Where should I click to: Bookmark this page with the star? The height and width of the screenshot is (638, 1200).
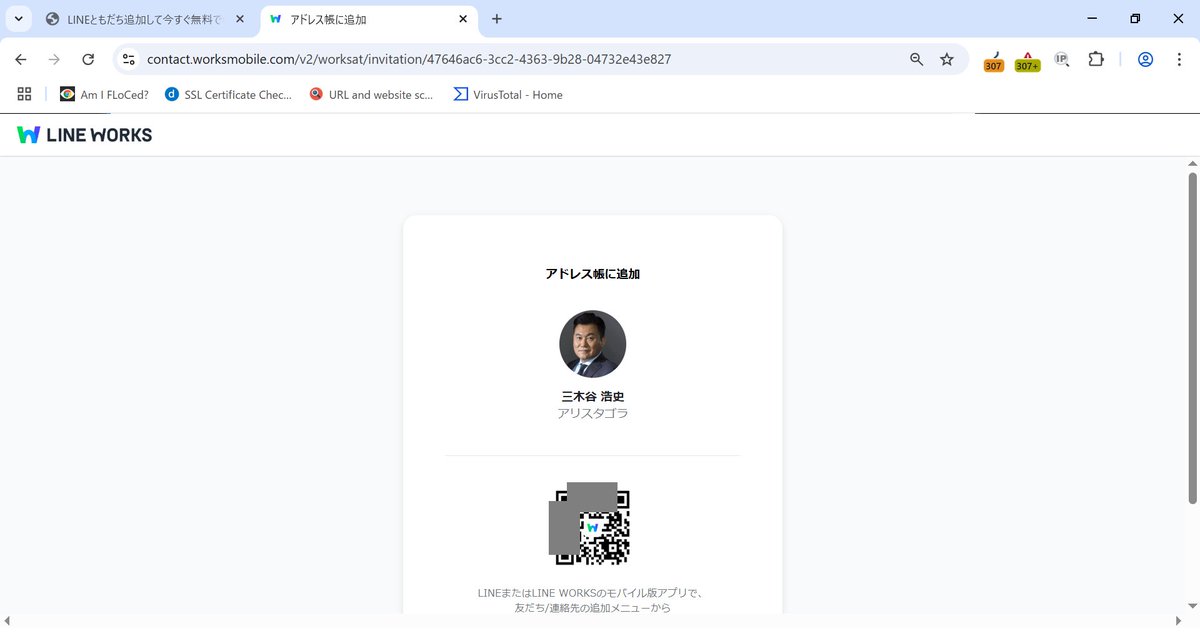point(946,59)
